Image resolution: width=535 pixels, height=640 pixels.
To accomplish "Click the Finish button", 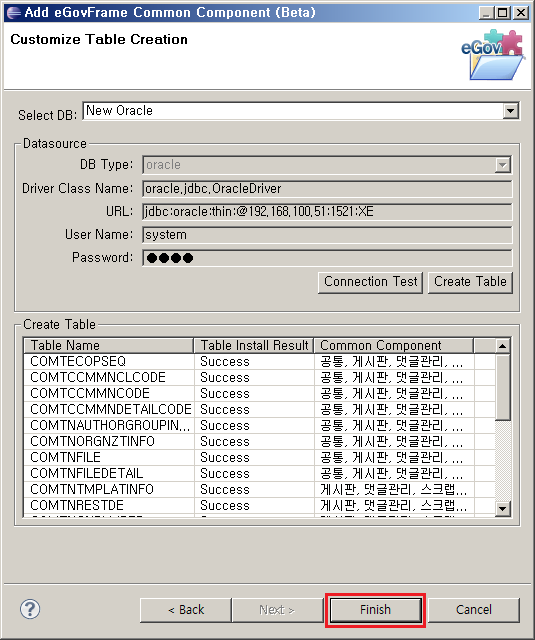I will coord(375,610).
